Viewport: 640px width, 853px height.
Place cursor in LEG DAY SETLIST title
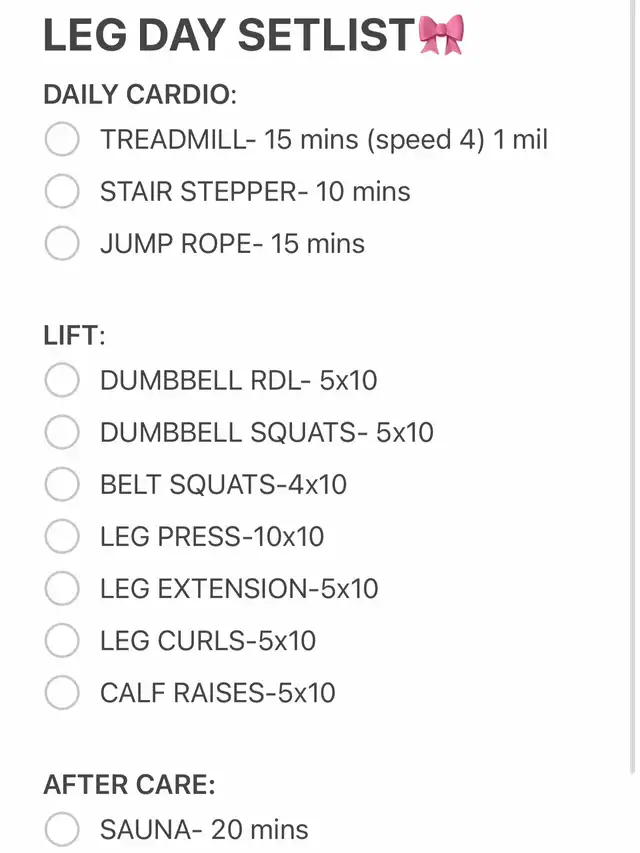click(x=229, y=35)
